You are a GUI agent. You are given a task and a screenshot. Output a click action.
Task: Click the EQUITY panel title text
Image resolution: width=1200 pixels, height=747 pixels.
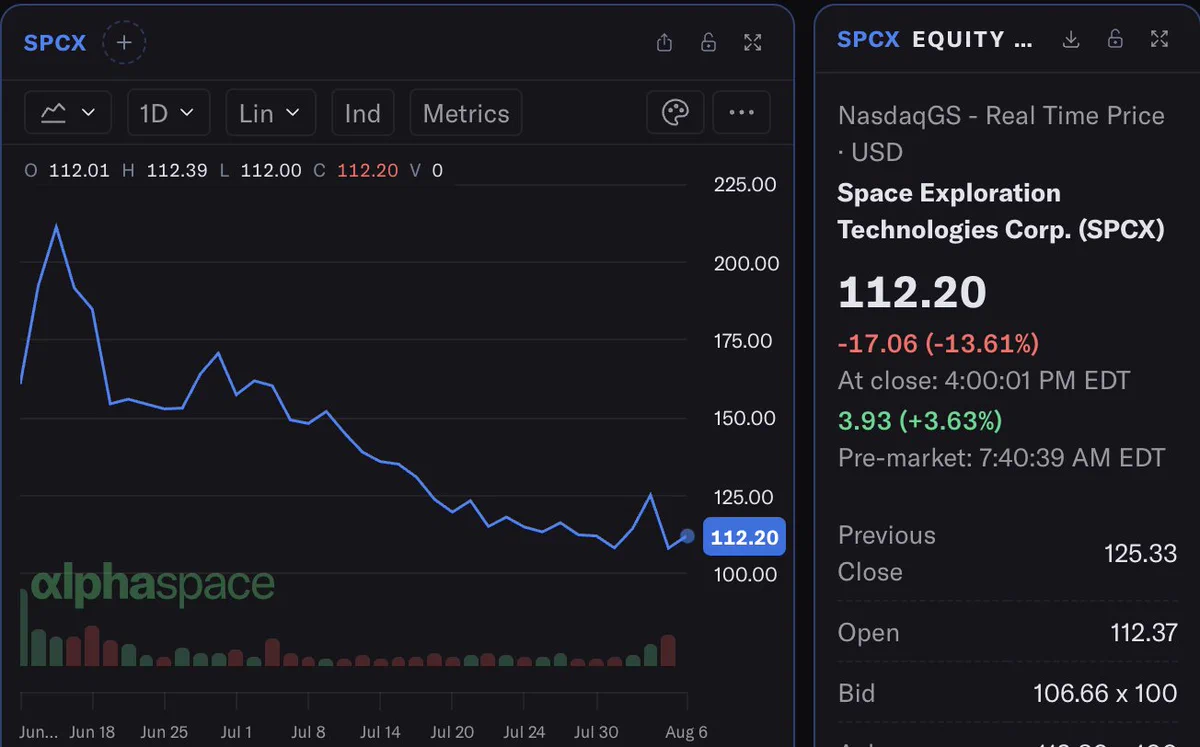[972, 40]
